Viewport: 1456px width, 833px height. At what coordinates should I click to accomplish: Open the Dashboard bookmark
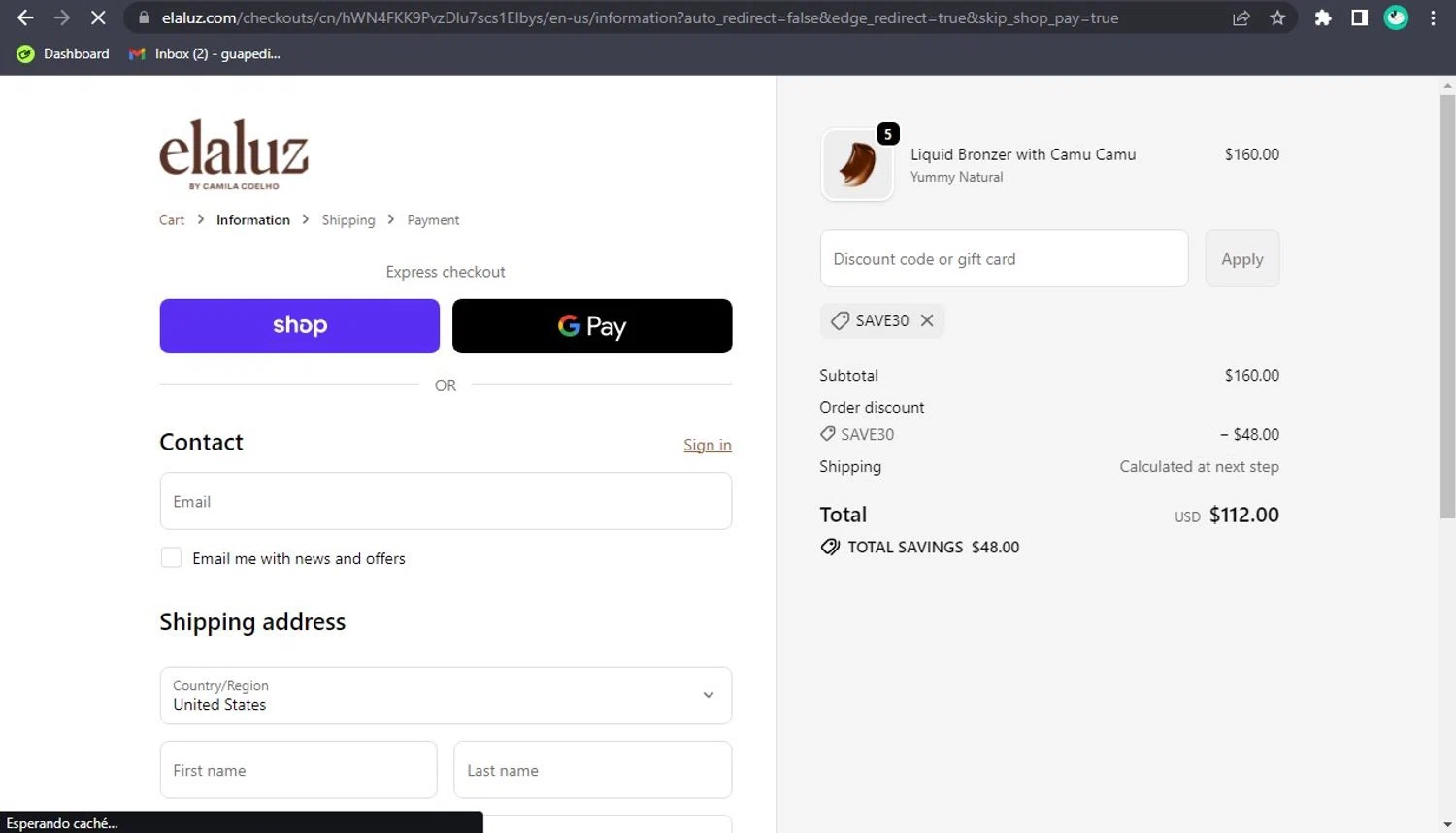coord(63,53)
